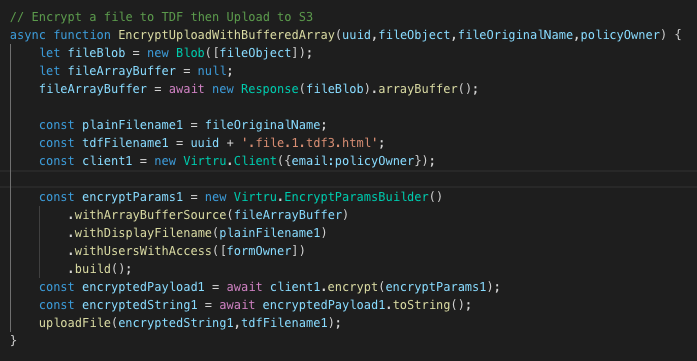Click the 'Response' class name

tap(270, 89)
